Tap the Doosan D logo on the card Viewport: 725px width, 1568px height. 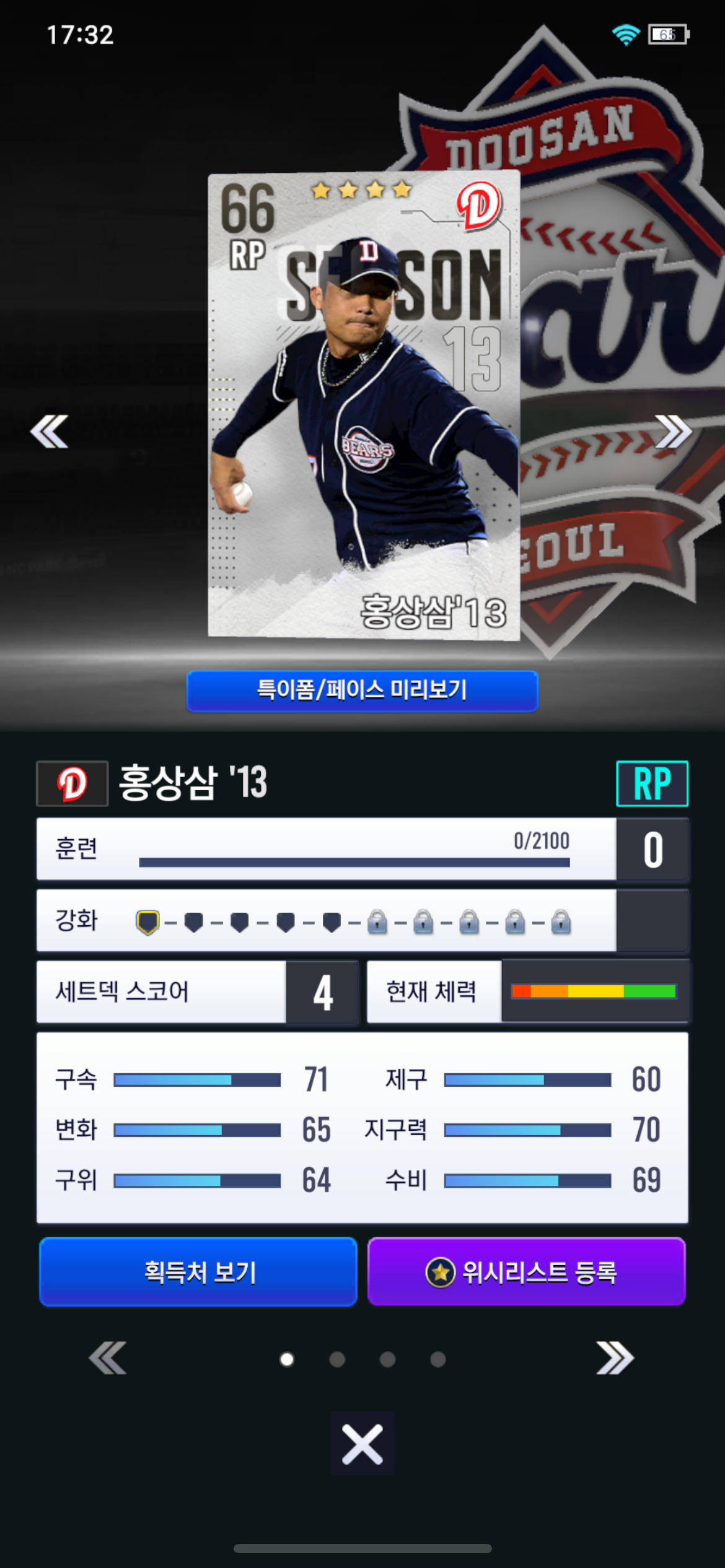[478, 206]
